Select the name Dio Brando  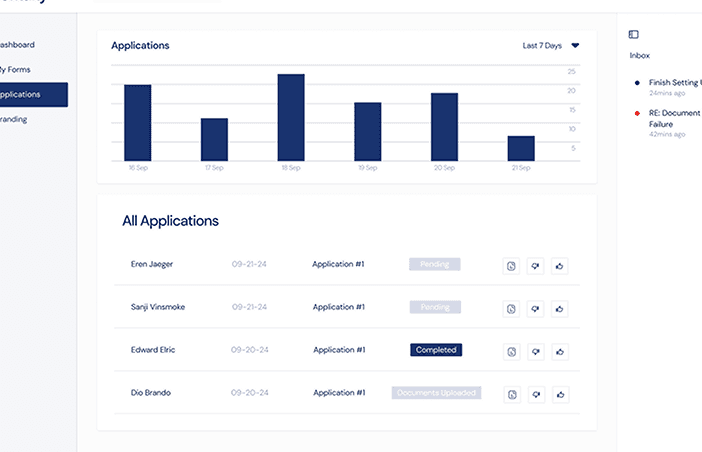[x=150, y=393]
